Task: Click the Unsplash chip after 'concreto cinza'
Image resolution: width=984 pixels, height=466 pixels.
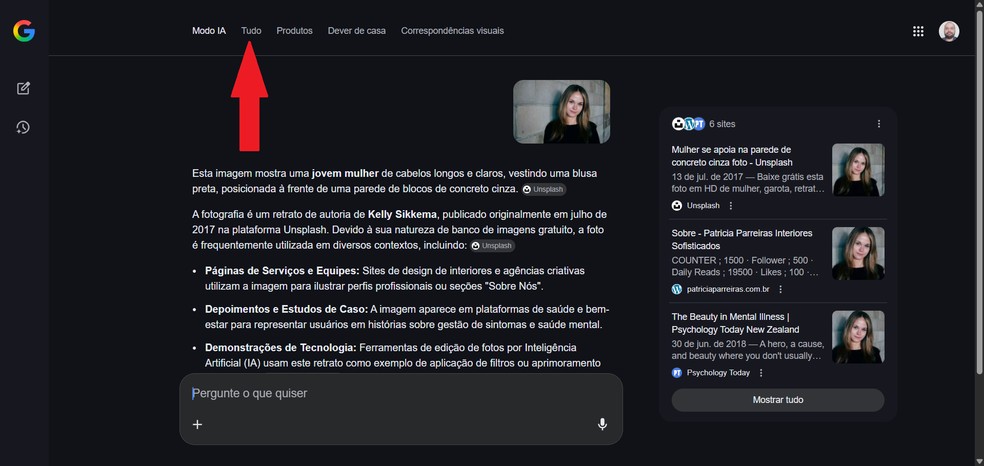Action: pos(544,189)
